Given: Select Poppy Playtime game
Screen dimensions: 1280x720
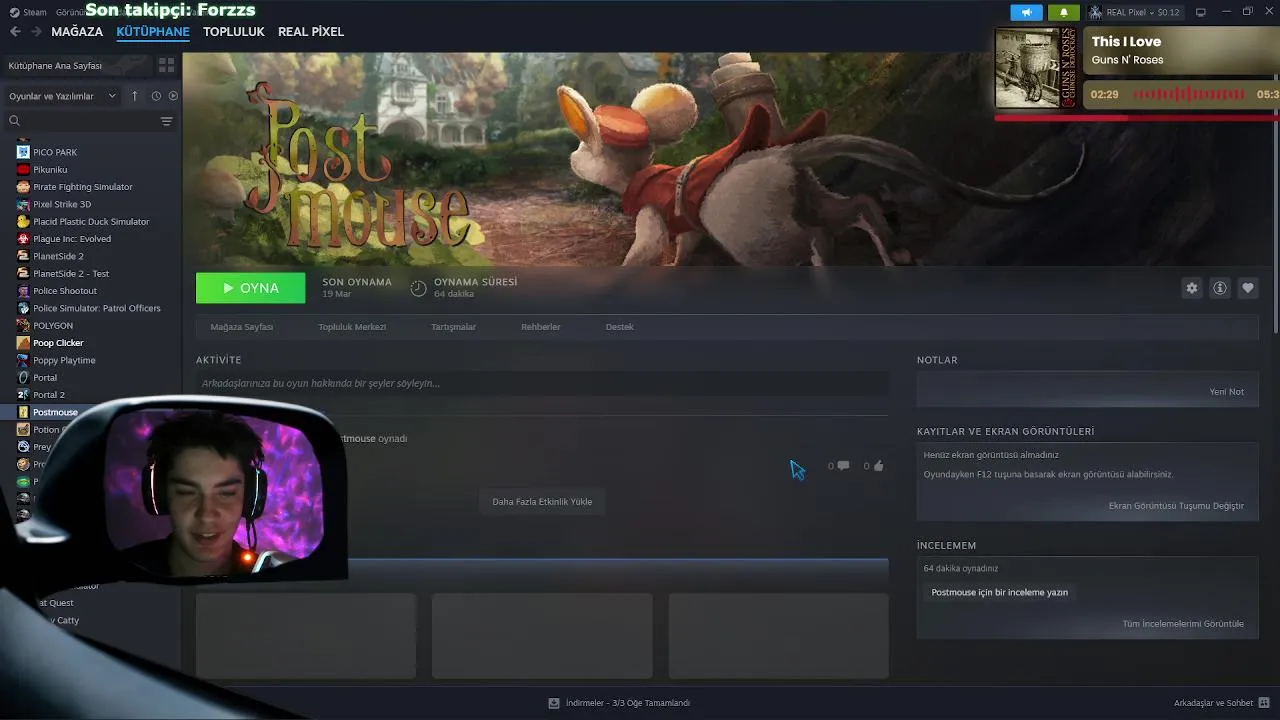Looking at the screenshot, I should point(64,360).
